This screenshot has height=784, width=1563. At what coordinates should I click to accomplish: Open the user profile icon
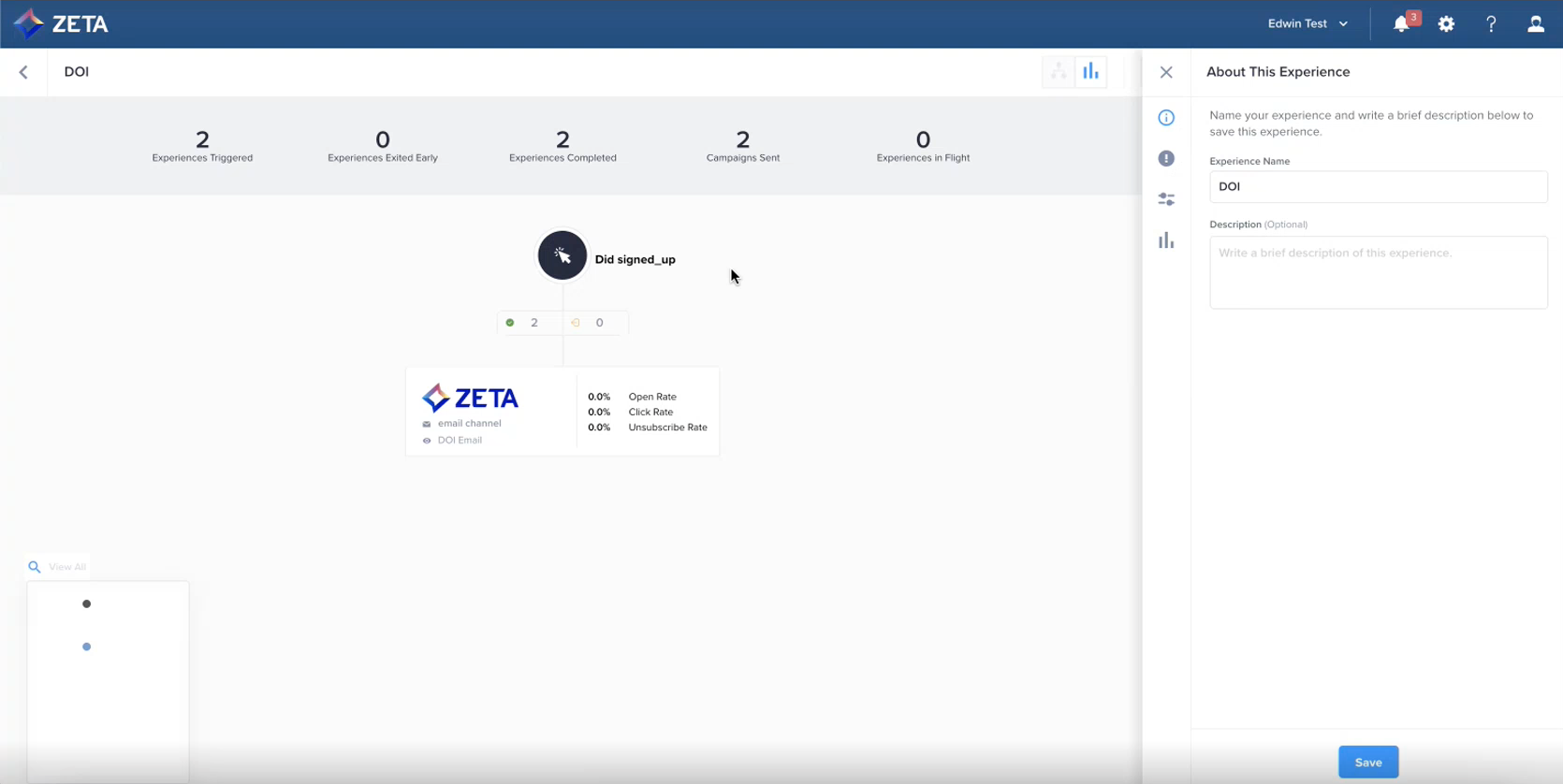(1536, 24)
